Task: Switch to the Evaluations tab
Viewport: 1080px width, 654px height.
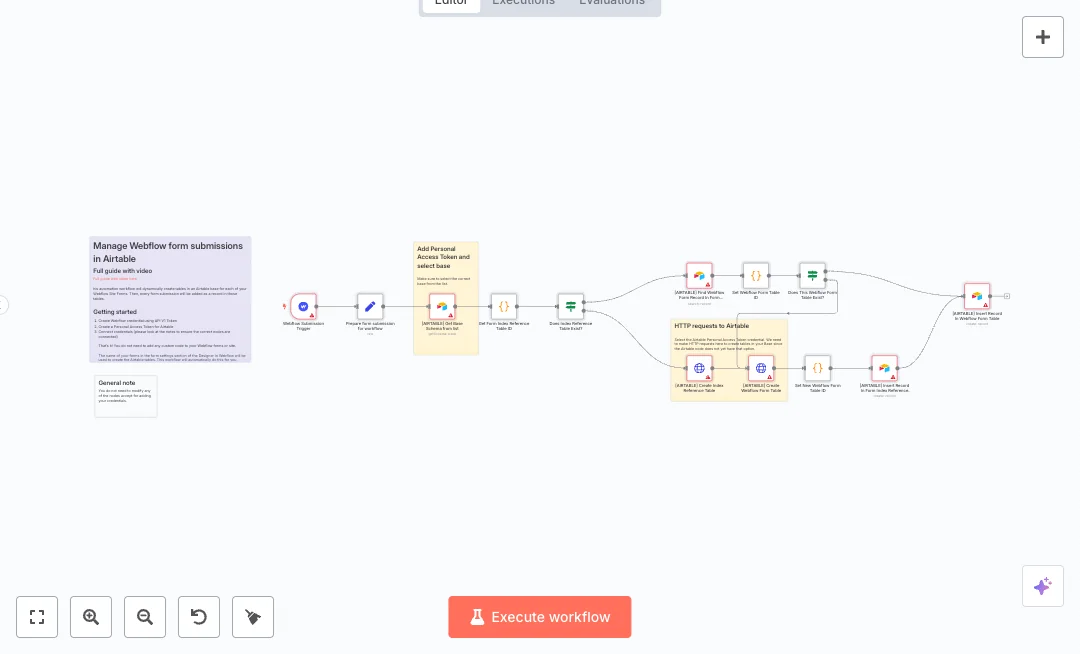Action: click(x=612, y=3)
